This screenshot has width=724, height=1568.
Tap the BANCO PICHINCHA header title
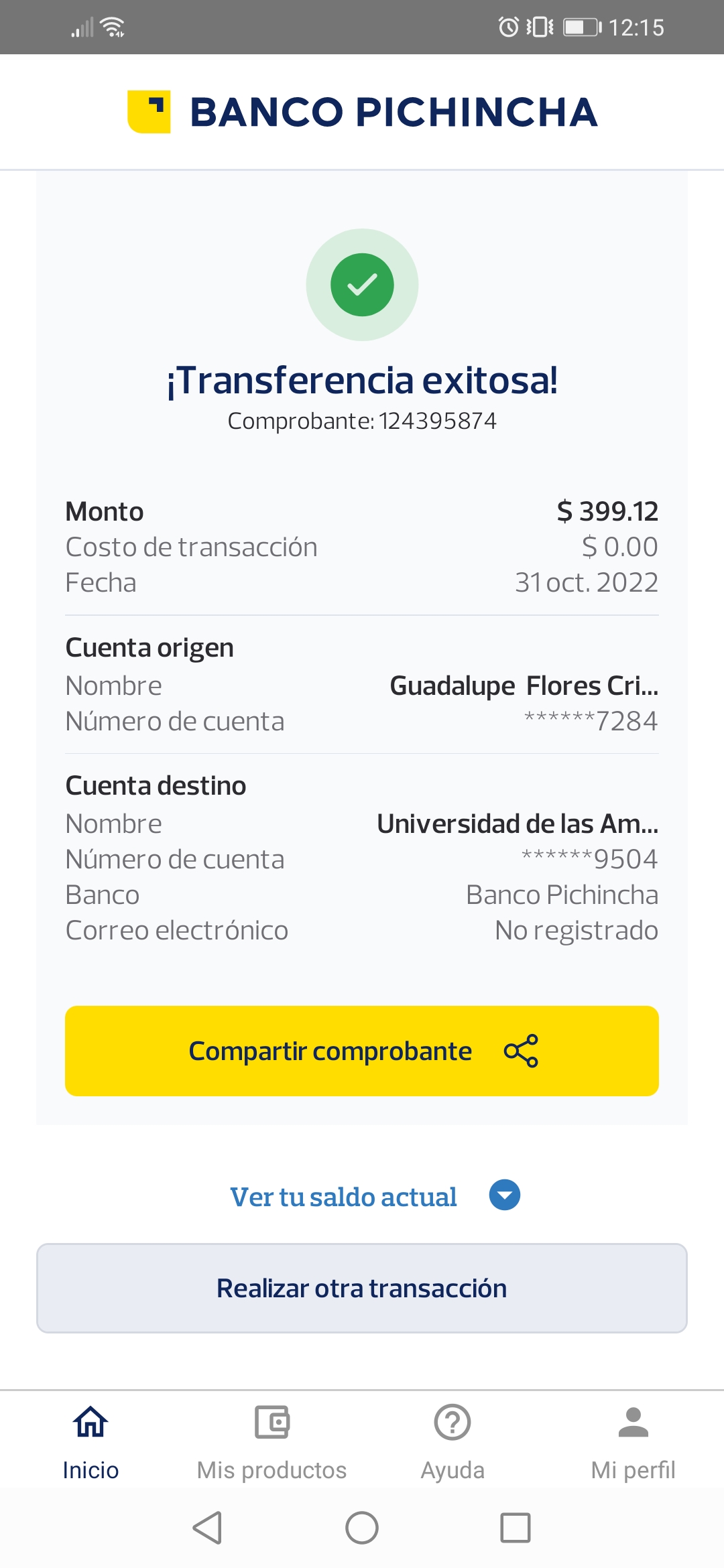pos(394,112)
